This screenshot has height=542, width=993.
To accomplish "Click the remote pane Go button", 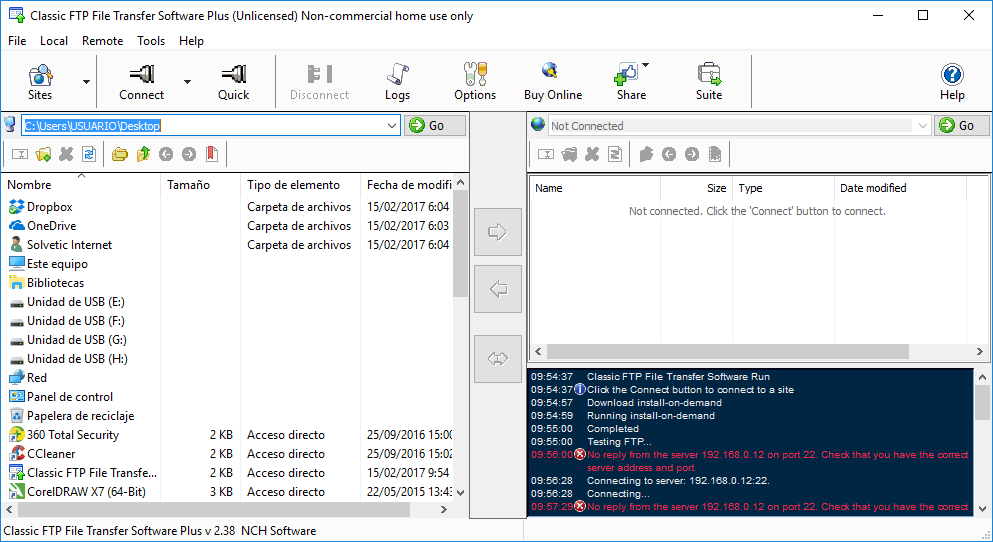I will 961,125.
